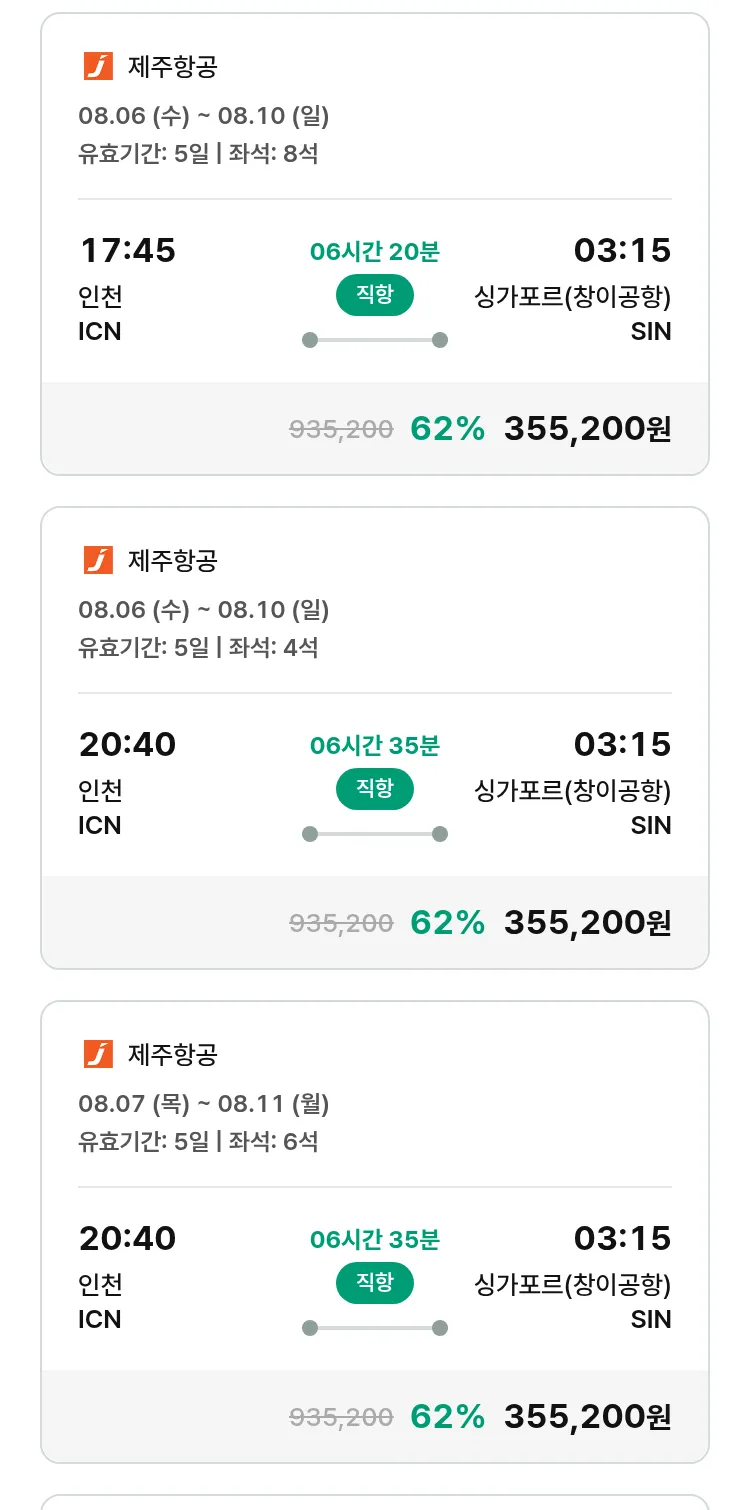Click 355,200원 price on 08.07 card
Viewport: 750px width, 1510px height.
tap(587, 1417)
